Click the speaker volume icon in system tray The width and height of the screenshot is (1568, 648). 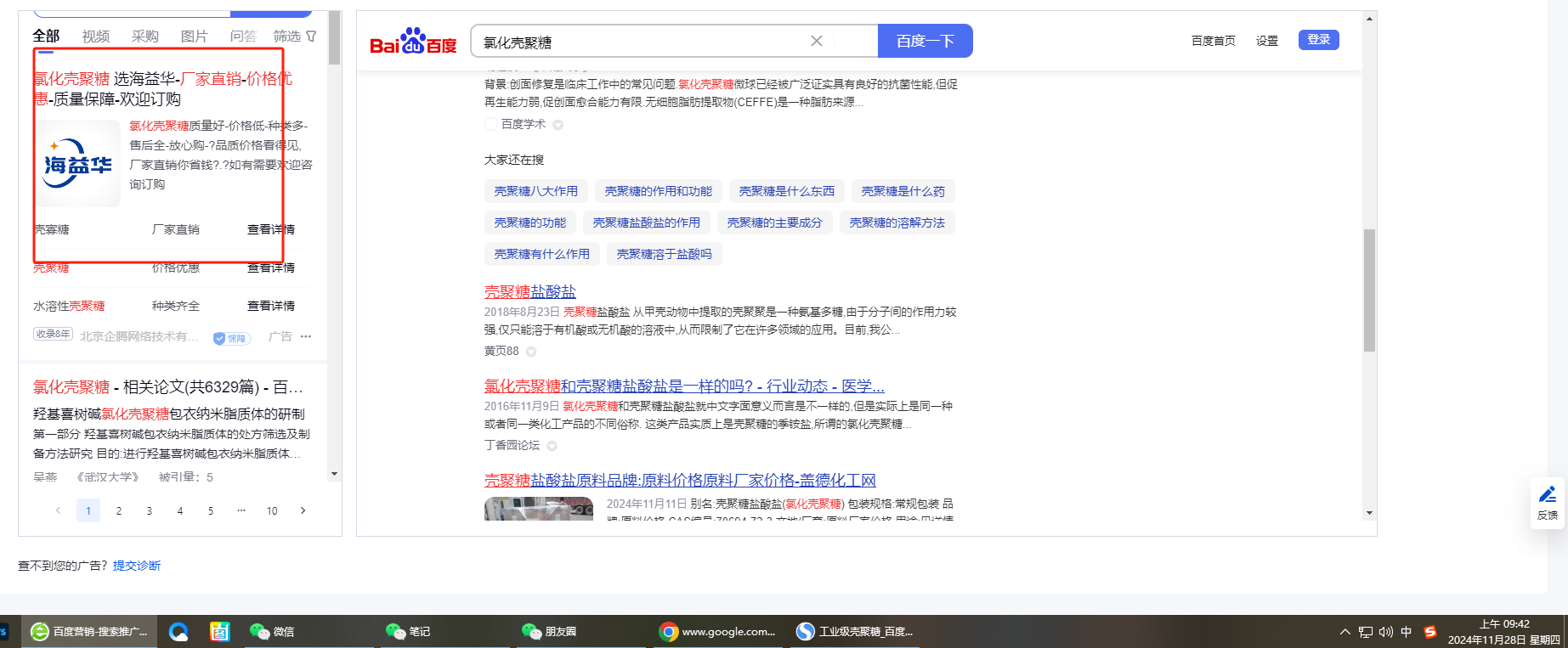1386,632
